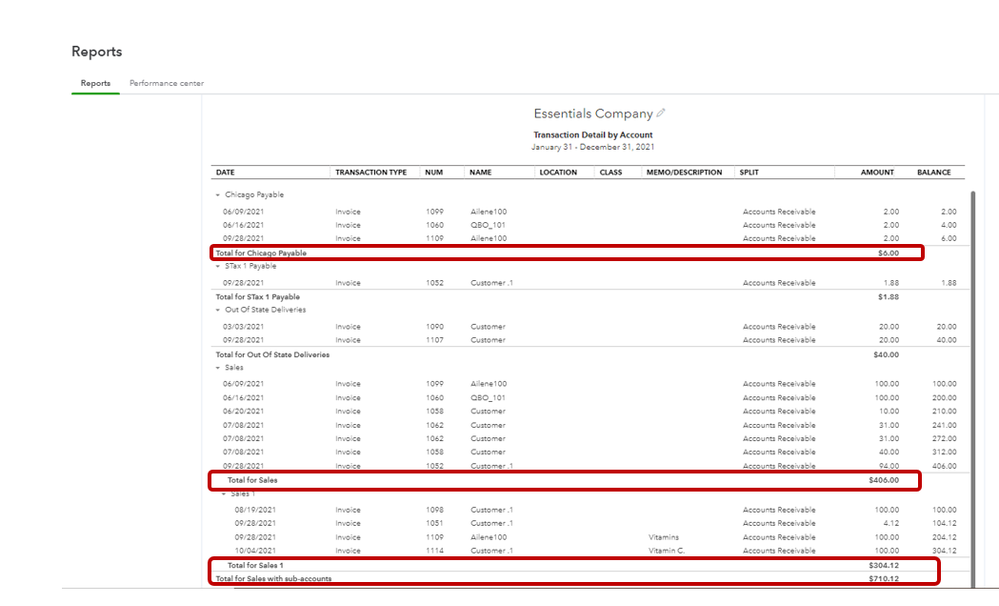This screenshot has width=999, height=606.
Task: Sort by the NUM column header
Action: pyautogui.click(x=434, y=172)
